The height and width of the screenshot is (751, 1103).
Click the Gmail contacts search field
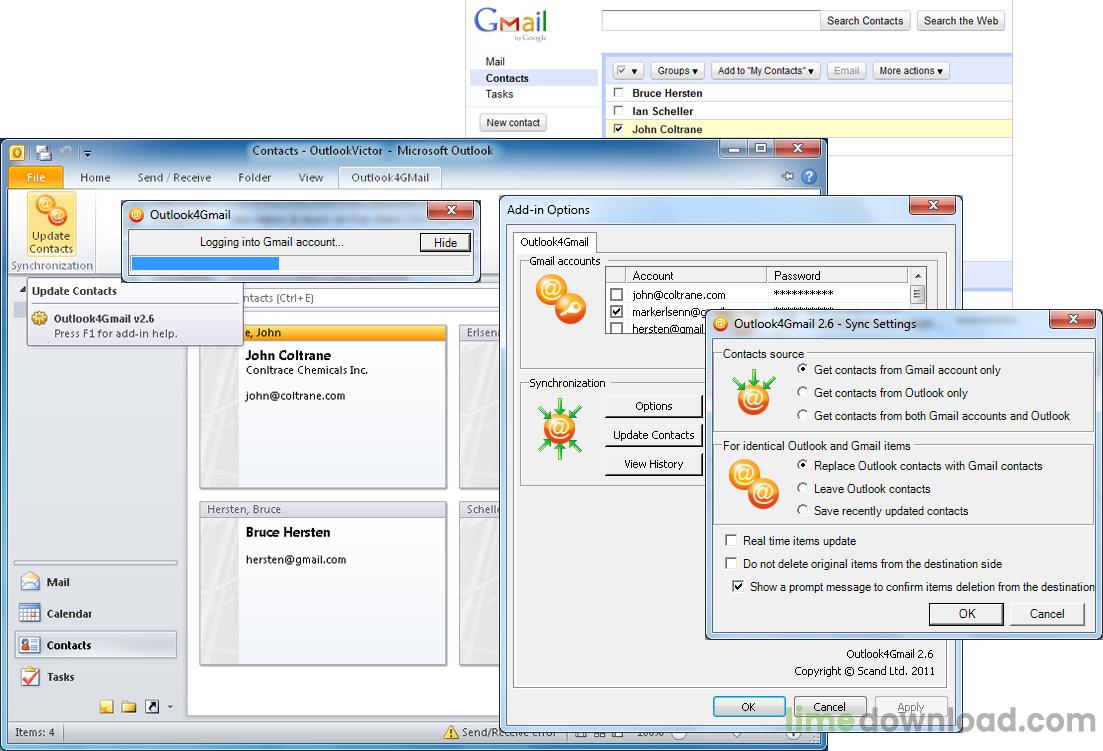[x=710, y=21]
